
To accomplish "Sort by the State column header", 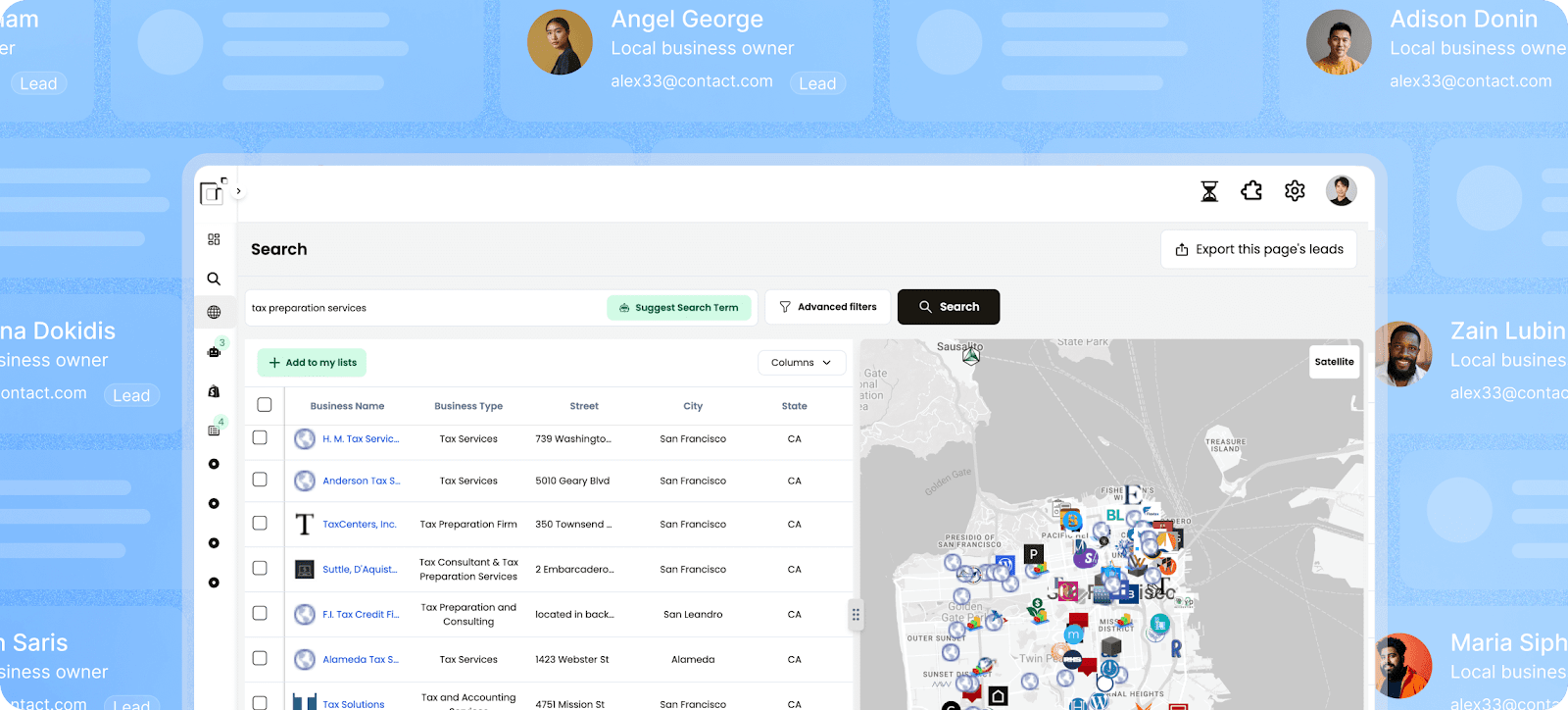I will [795, 406].
